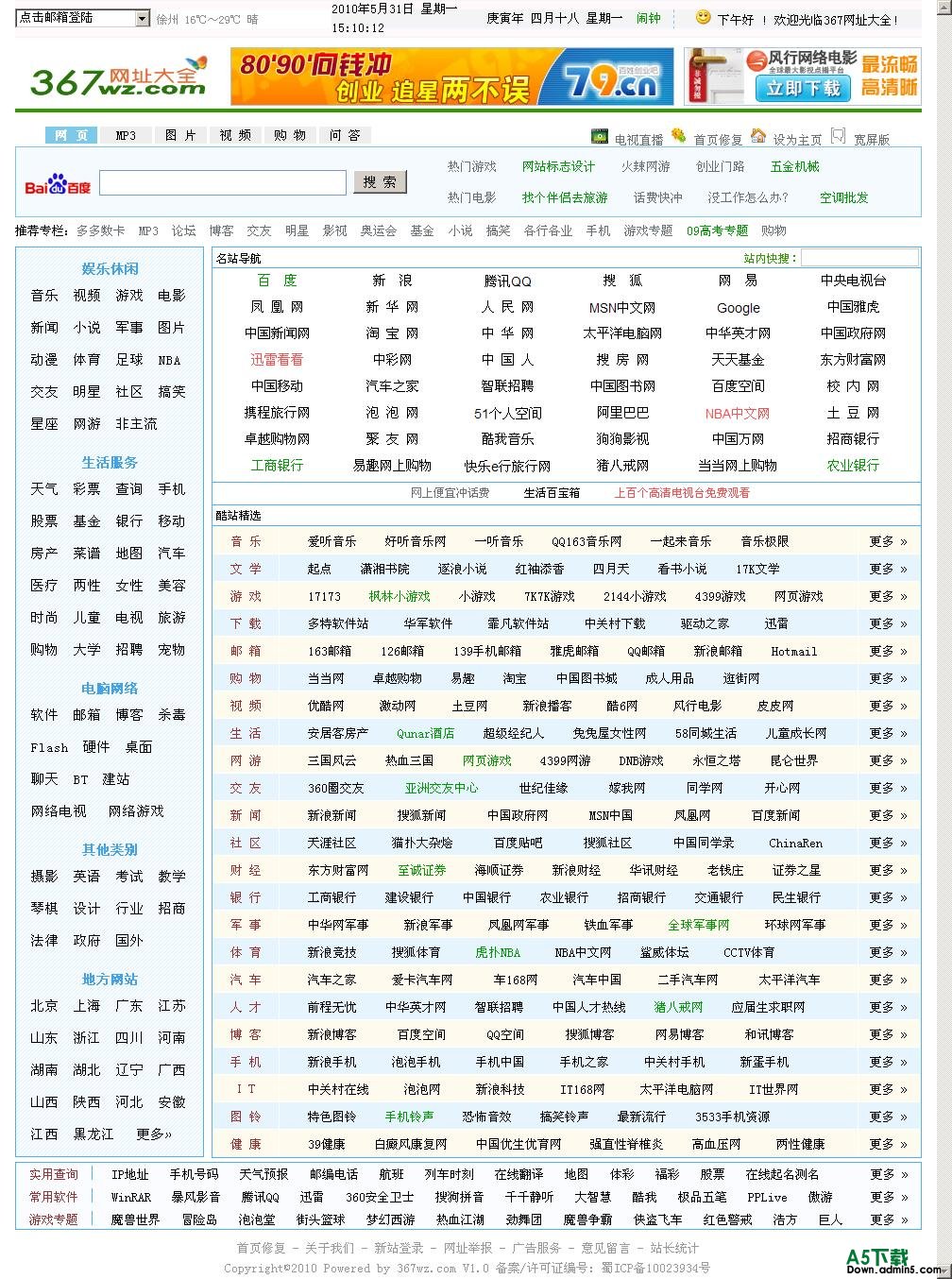The width and height of the screenshot is (952, 1279).
Task: Click the house icon beside 设为主页
Action: 758,136
